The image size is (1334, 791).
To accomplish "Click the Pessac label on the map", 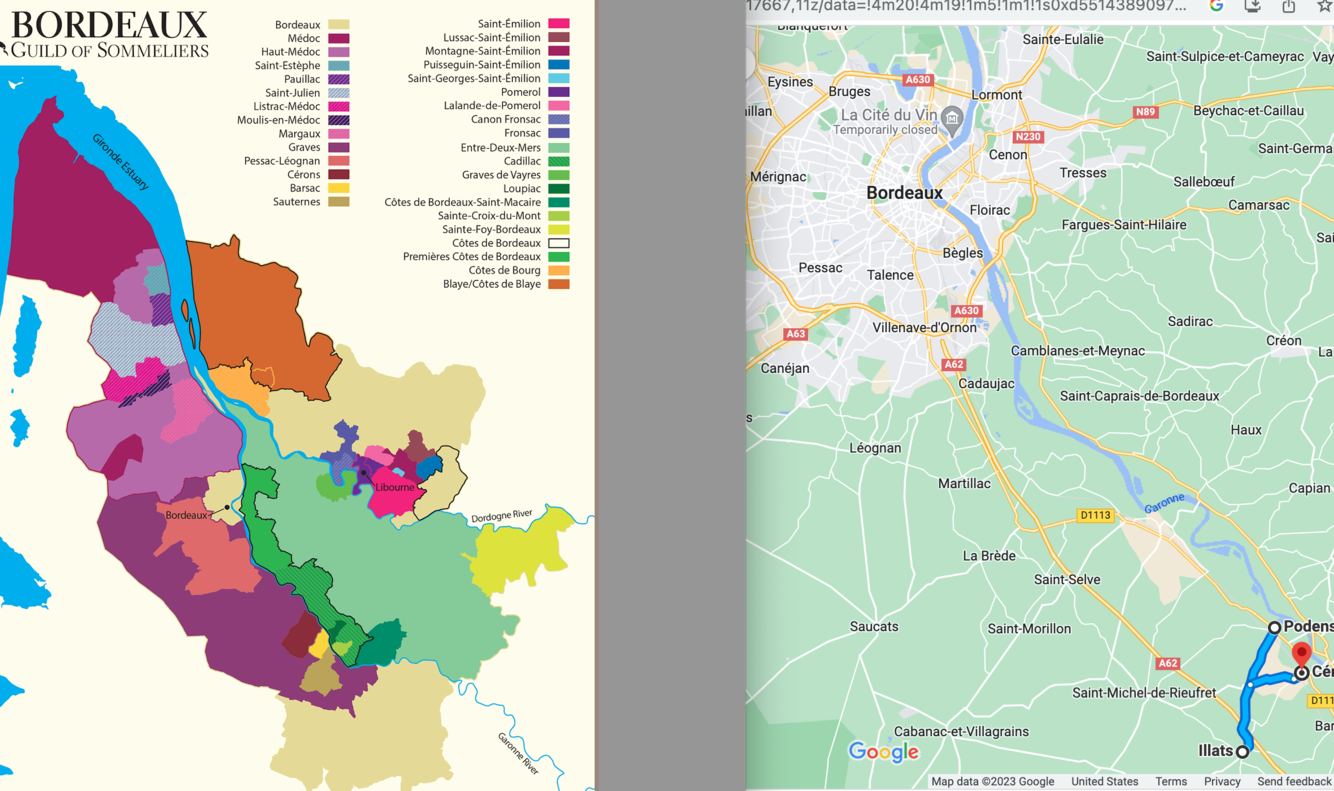I will click(x=821, y=268).
